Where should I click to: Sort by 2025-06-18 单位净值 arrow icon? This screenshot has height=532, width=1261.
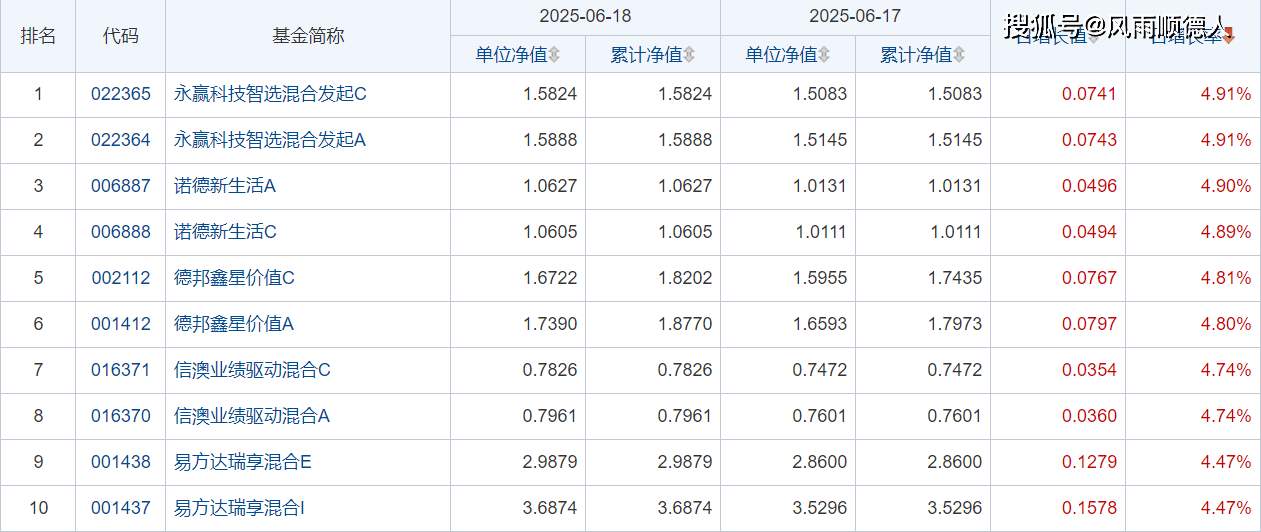[554, 55]
